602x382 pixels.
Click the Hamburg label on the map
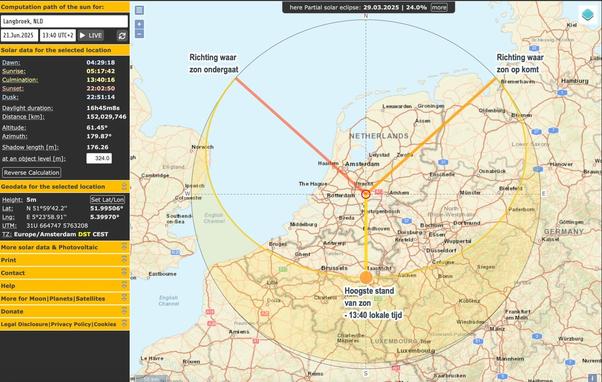pos(575,81)
